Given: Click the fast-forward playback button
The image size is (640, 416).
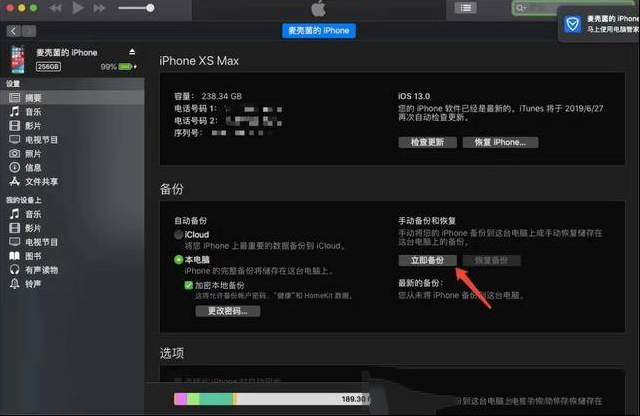Looking at the screenshot, I should [99, 8].
